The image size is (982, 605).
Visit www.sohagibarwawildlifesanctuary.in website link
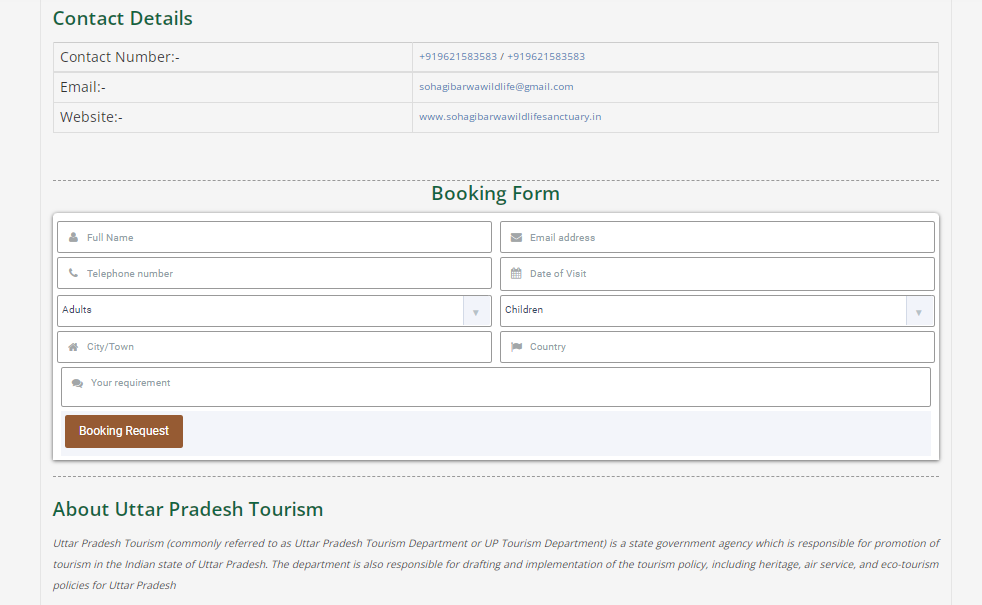click(510, 116)
